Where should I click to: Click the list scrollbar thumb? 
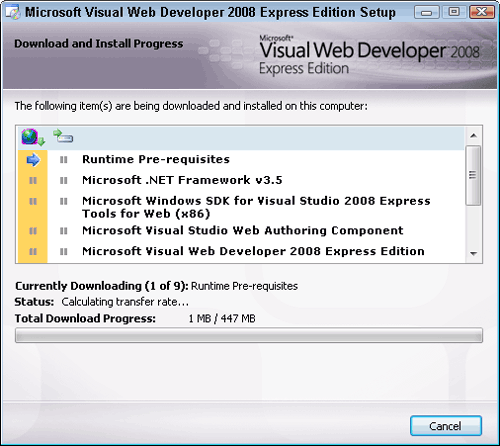(x=473, y=175)
